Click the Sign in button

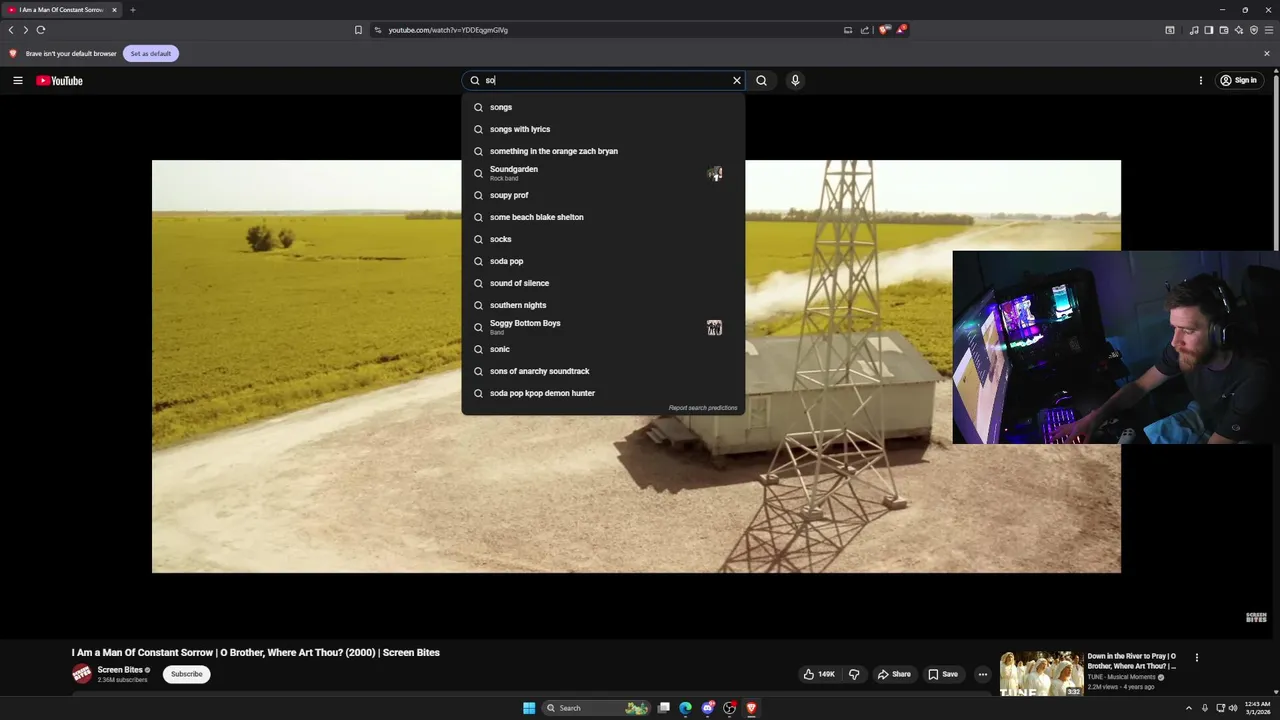pos(1238,80)
